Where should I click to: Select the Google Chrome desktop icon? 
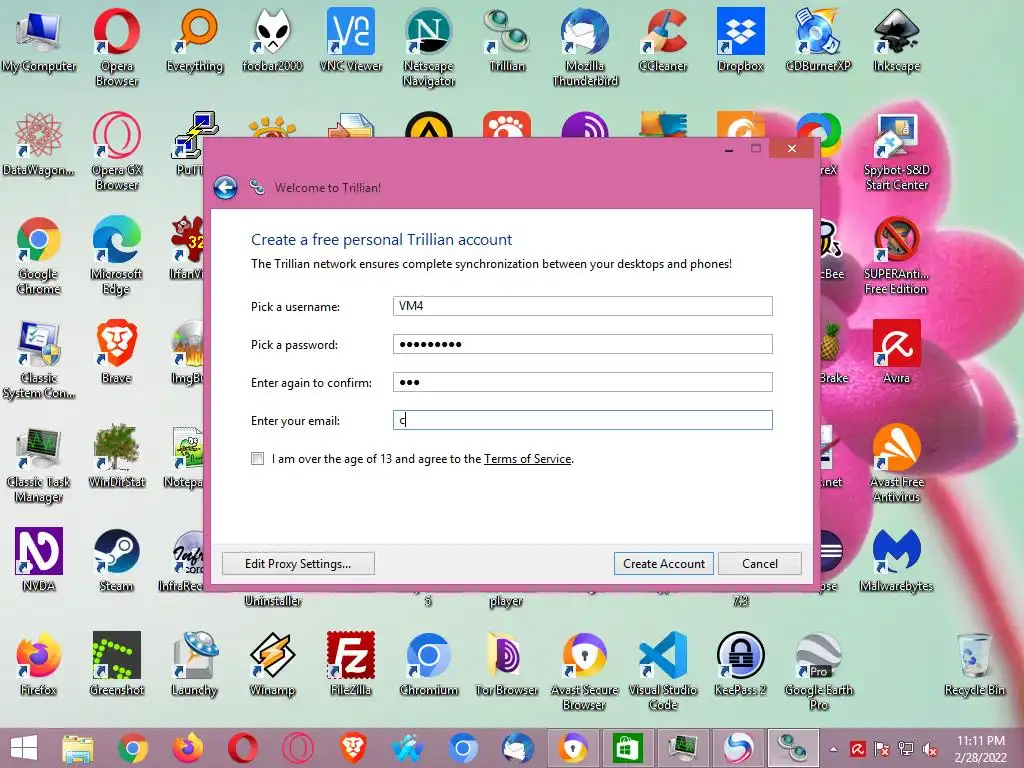tap(39, 255)
